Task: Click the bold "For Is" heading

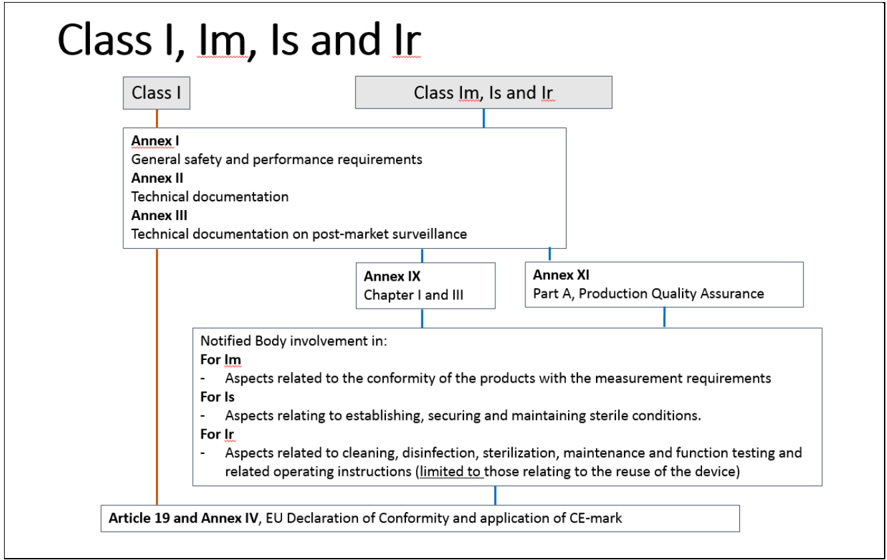Action: click(x=217, y=397)
